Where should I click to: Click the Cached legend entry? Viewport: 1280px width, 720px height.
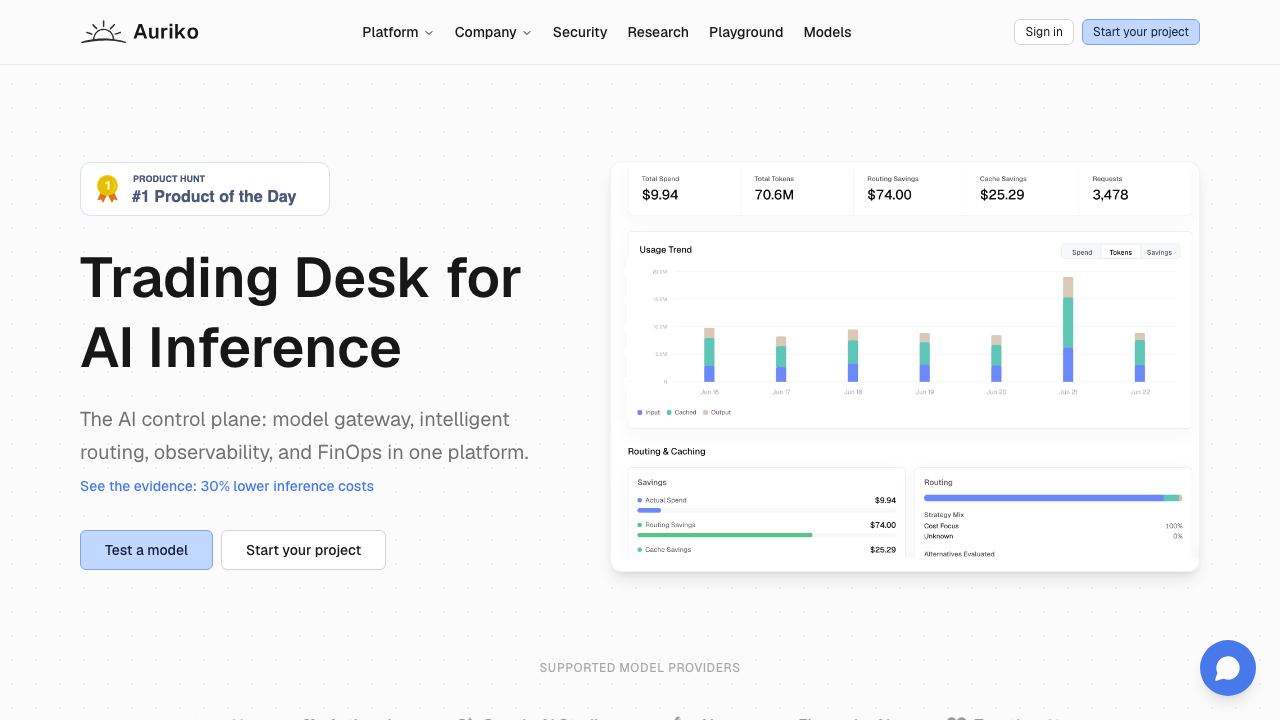[682, 412]
